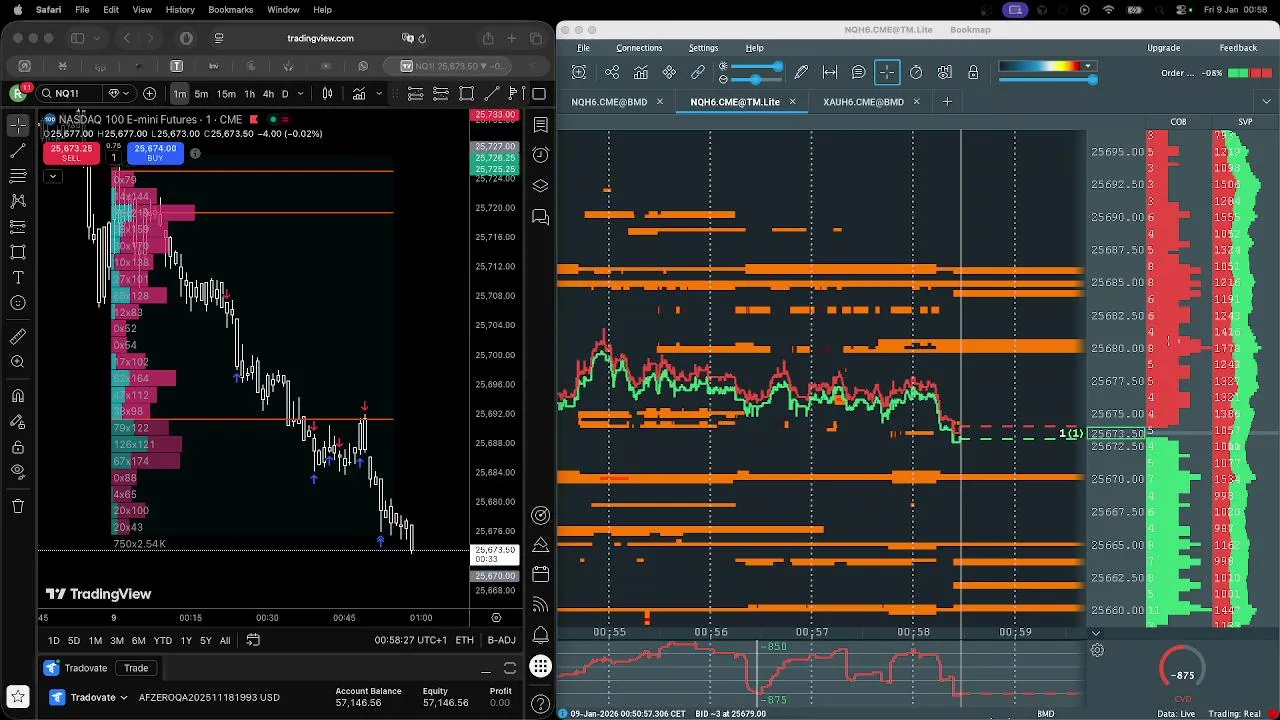Open the Fibonacci tools in TradingView sidebar
This screenshot has height=720, width=1280.
18,176
